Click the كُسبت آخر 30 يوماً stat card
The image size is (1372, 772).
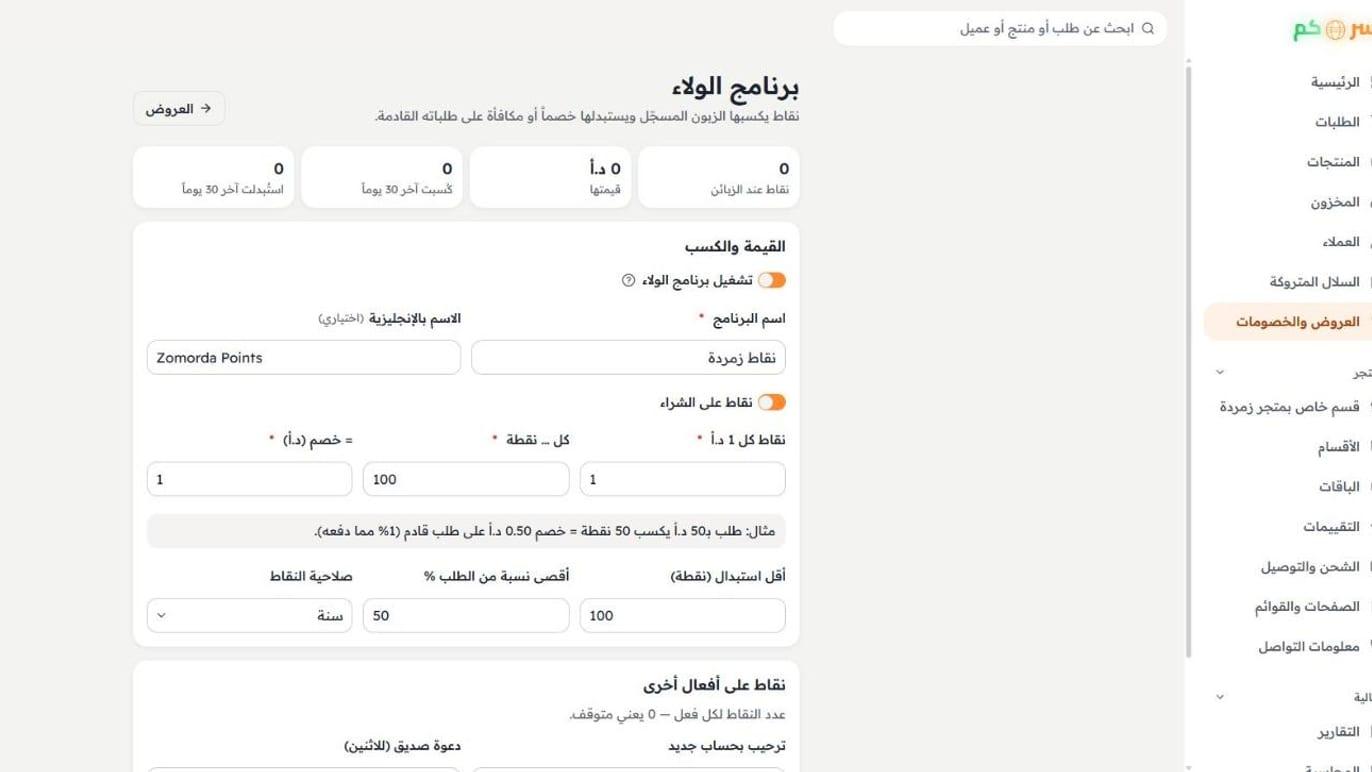[382, 178]
